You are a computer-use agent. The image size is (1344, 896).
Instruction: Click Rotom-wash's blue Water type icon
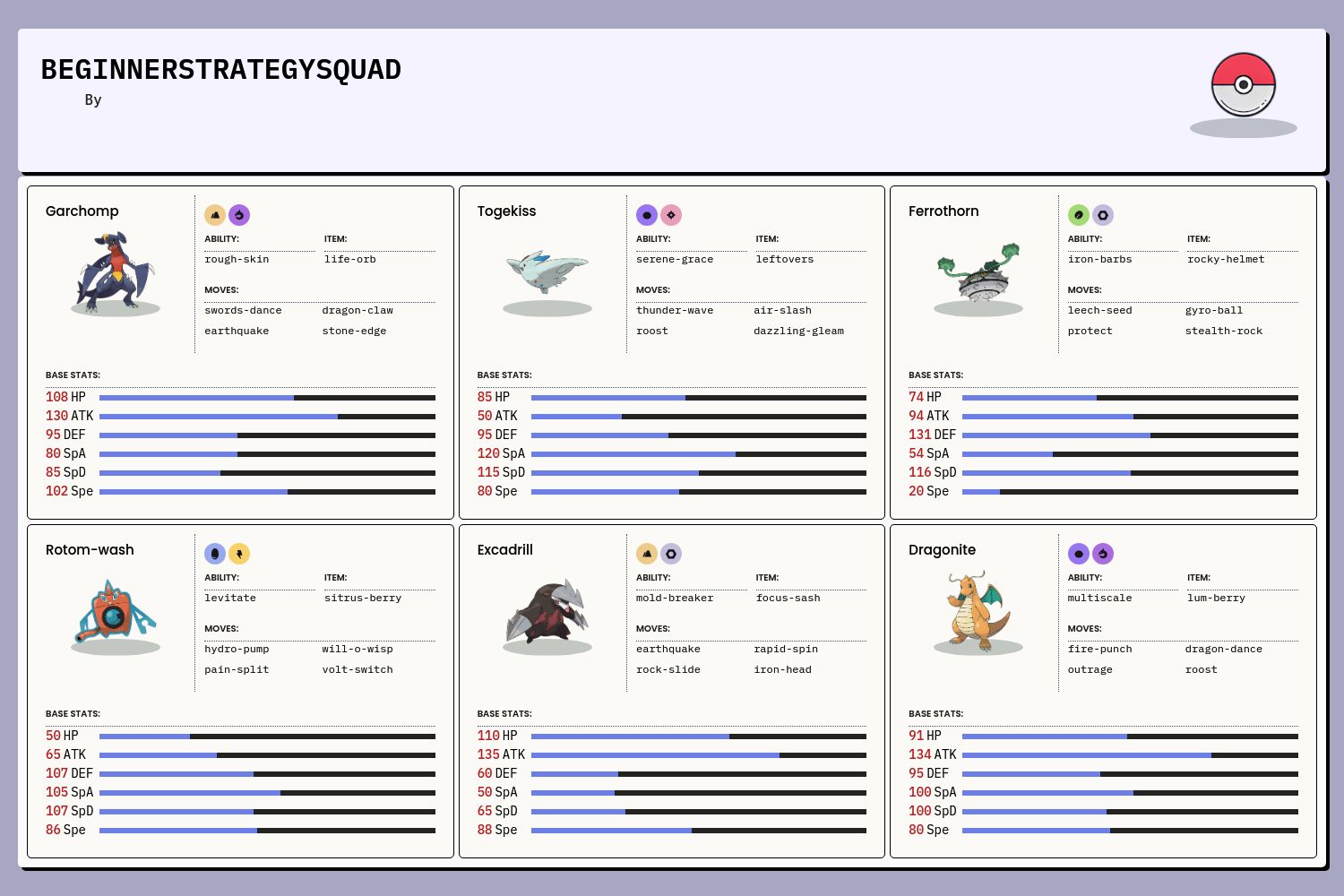215,554
